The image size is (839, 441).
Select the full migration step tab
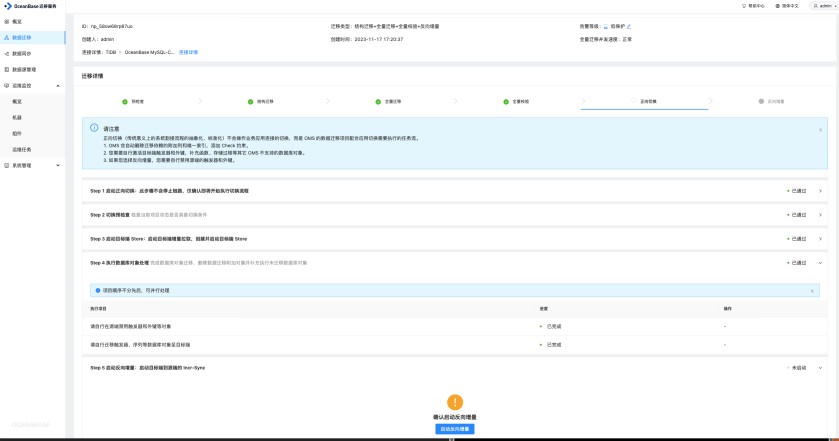[x=388, y=101]
